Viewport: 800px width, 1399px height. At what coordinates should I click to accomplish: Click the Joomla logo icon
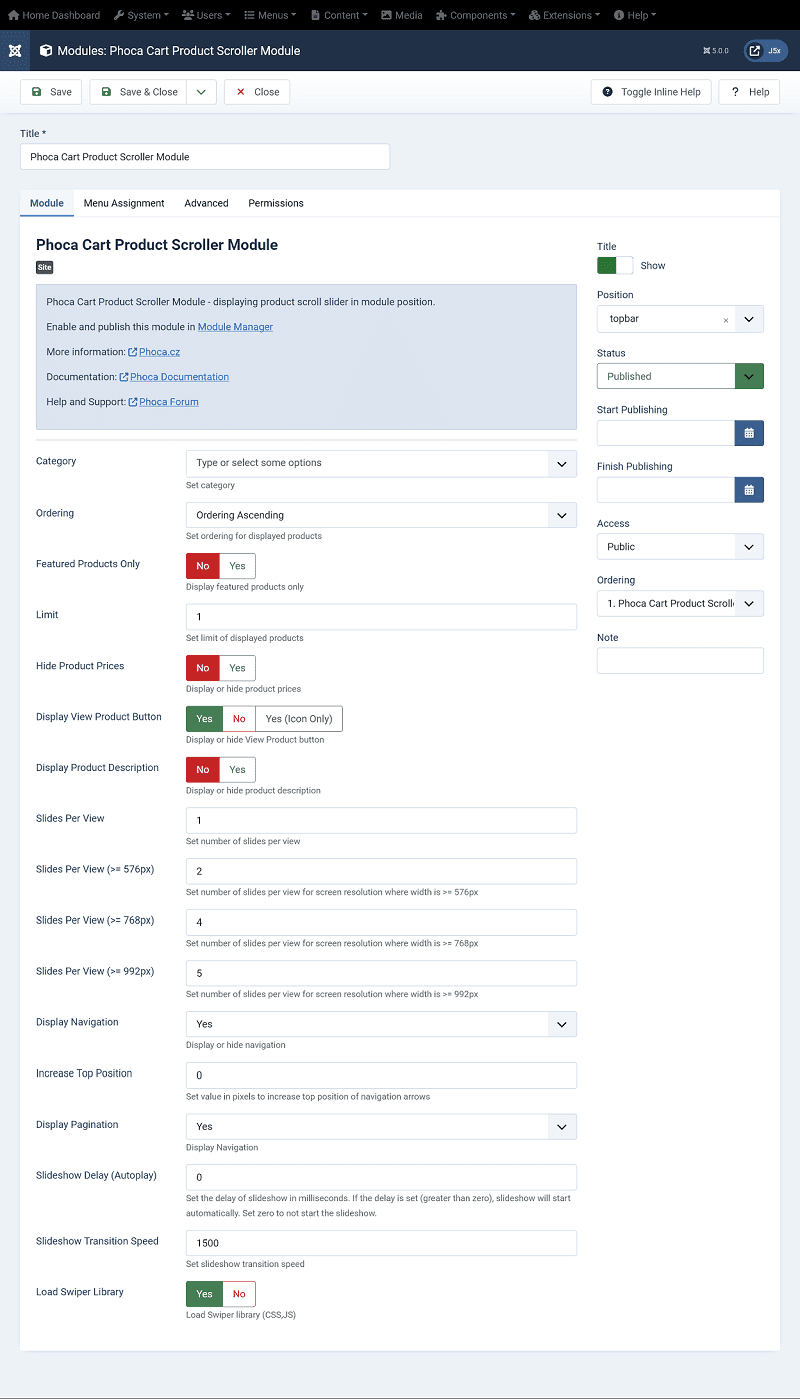click(15, 50)
